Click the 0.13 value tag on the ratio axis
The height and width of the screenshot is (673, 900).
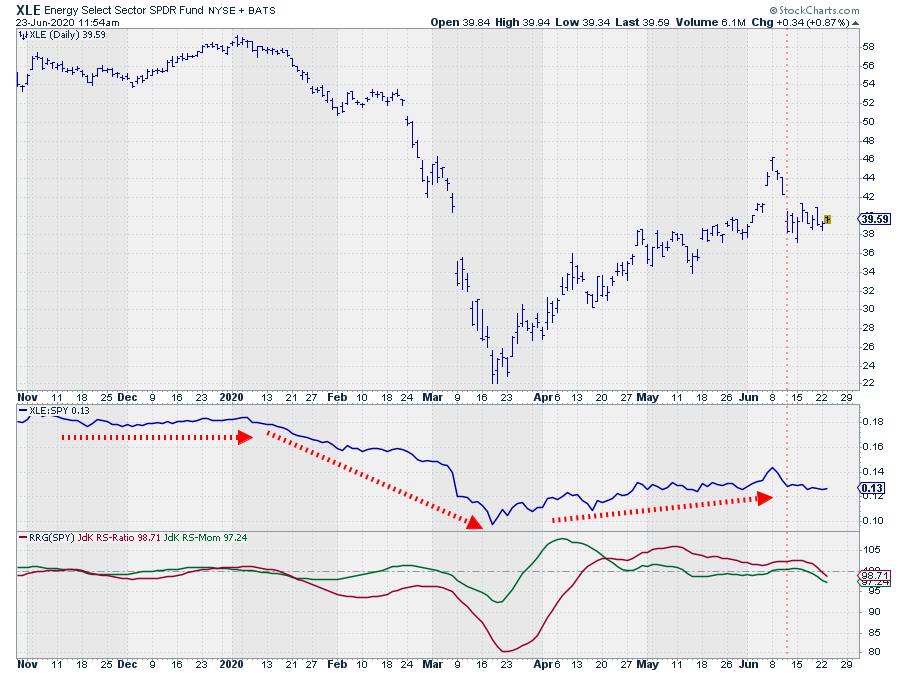872,488
